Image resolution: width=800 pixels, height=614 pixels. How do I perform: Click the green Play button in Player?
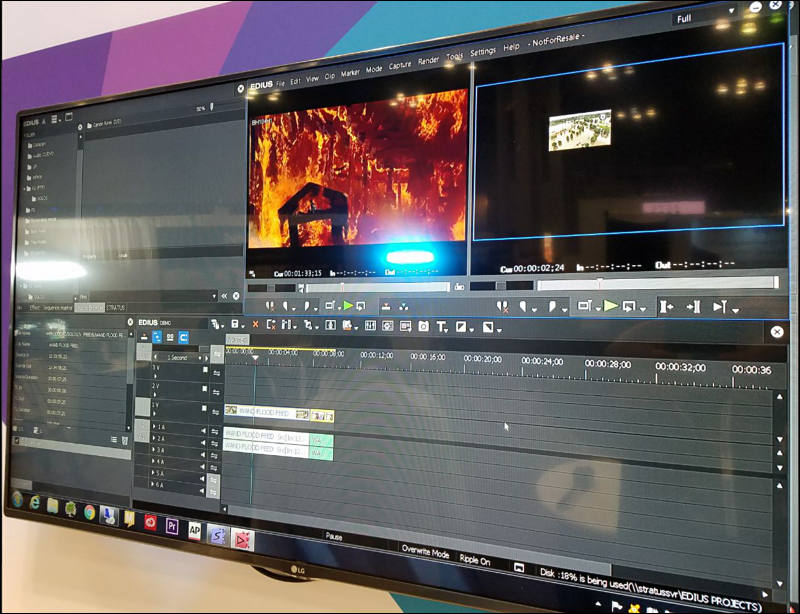point(348,306)
